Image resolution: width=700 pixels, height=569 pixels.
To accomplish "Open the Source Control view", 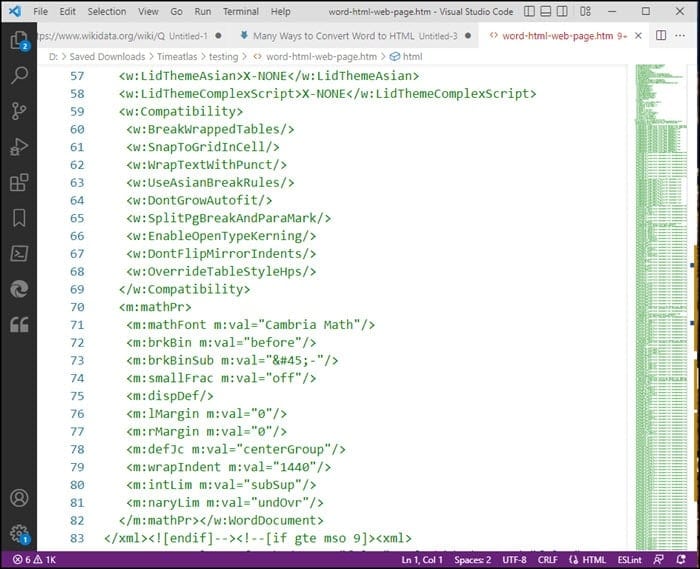I will tap(19, 111).
